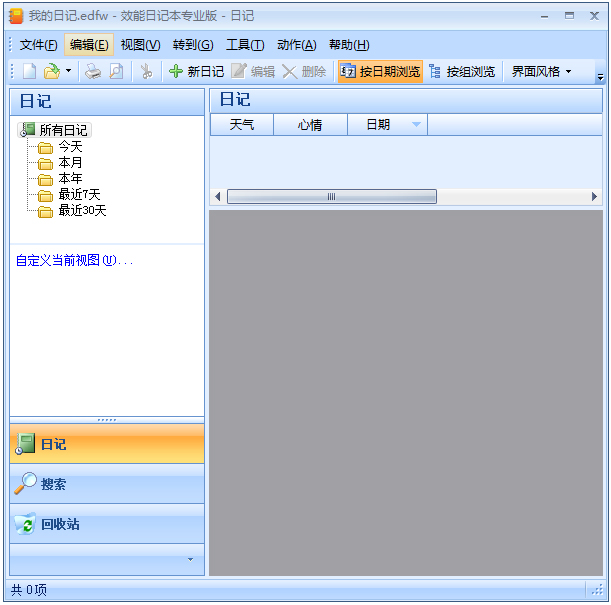Click the new blank document icon

[x=30, y=71]
